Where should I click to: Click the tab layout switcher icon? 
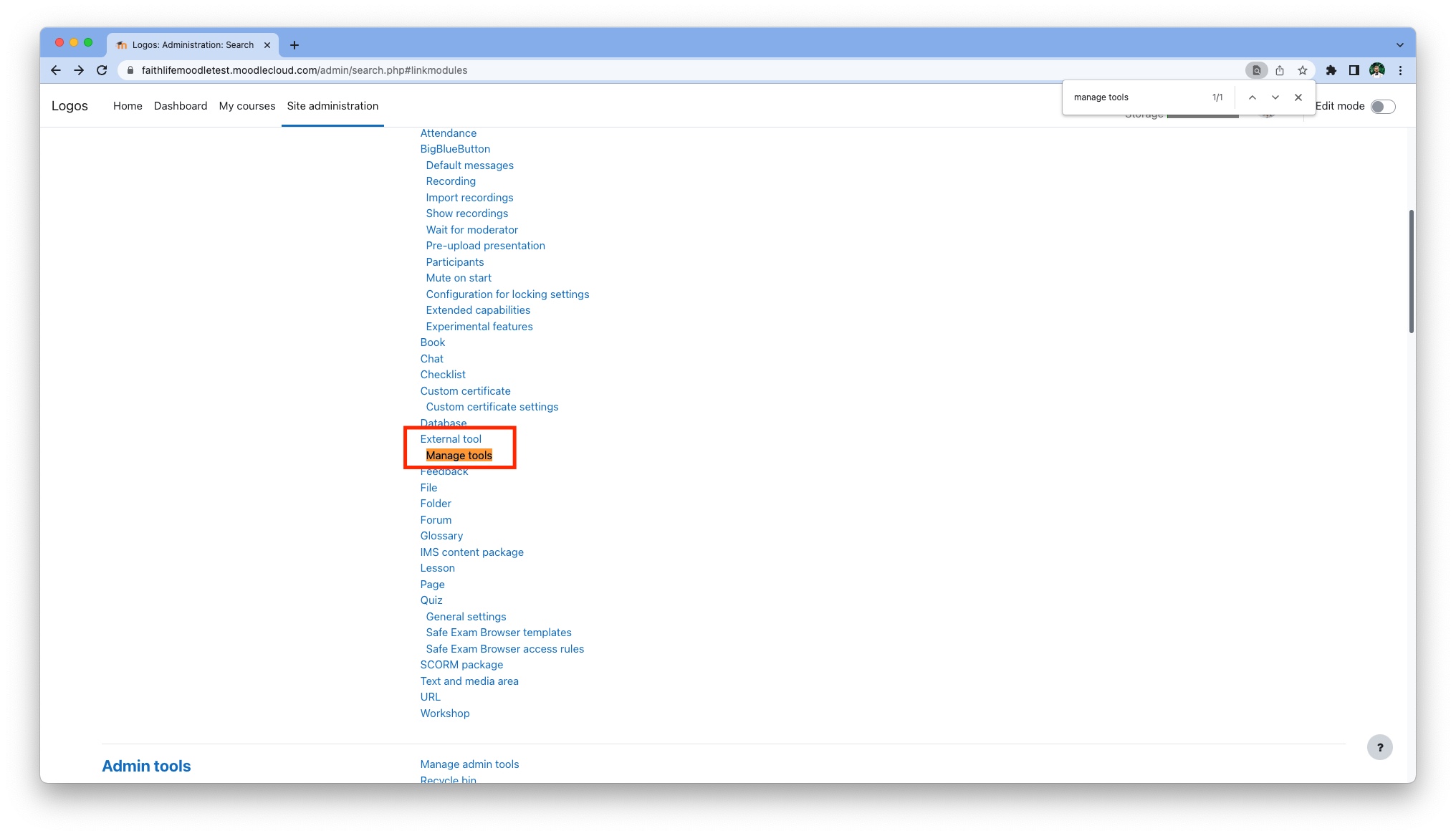tap(1354, 70)
